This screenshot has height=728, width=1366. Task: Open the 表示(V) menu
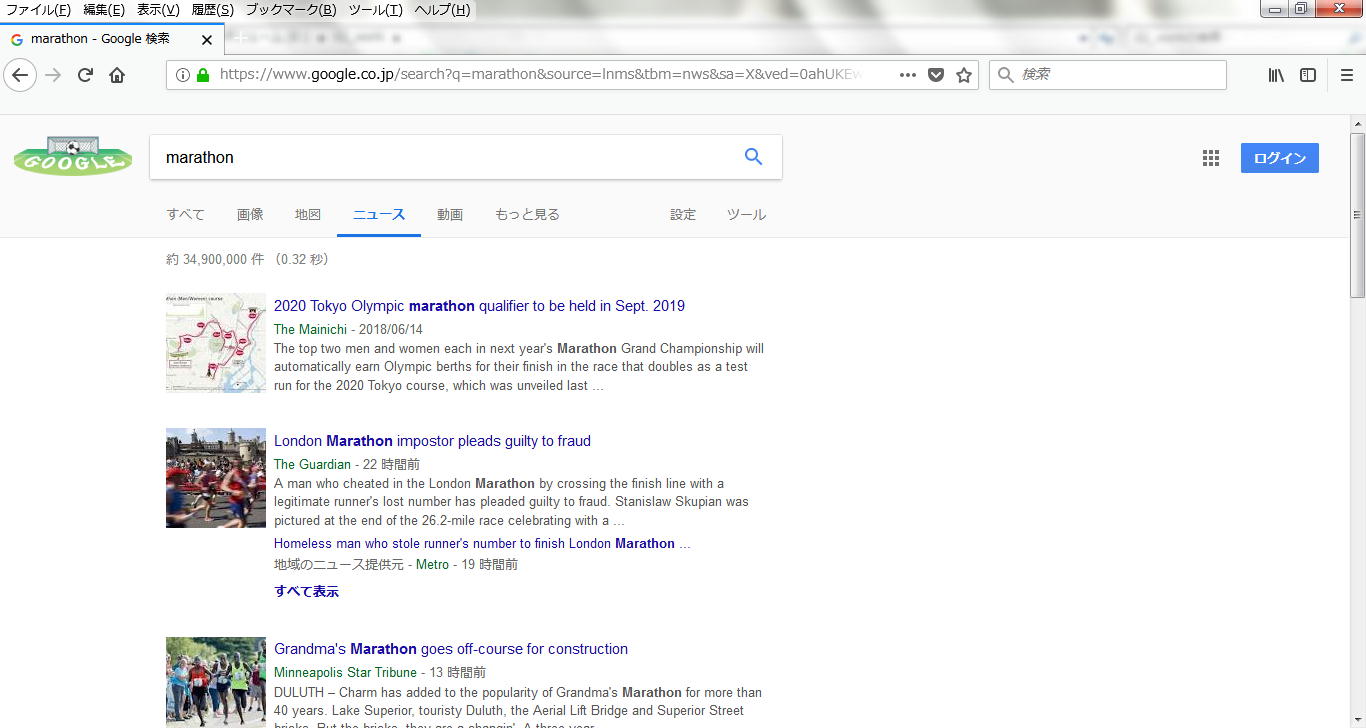pos(158,10)
